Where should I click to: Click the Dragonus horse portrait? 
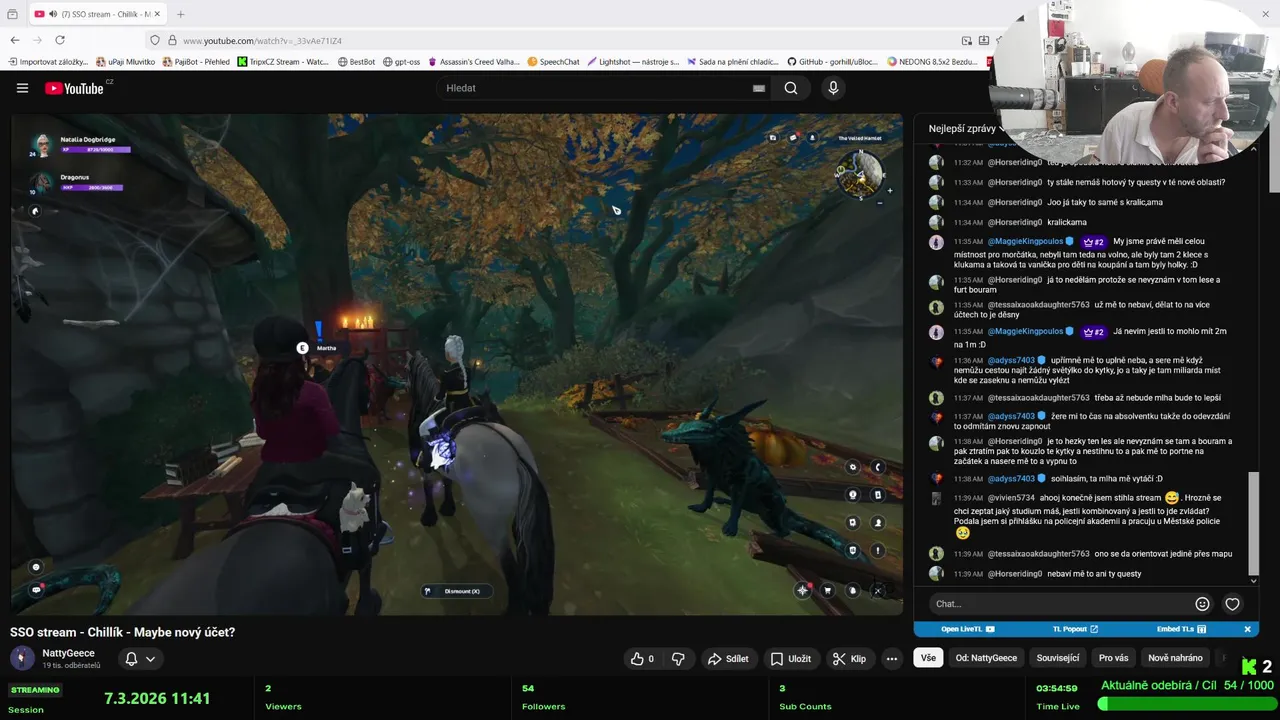coord(41,183)
